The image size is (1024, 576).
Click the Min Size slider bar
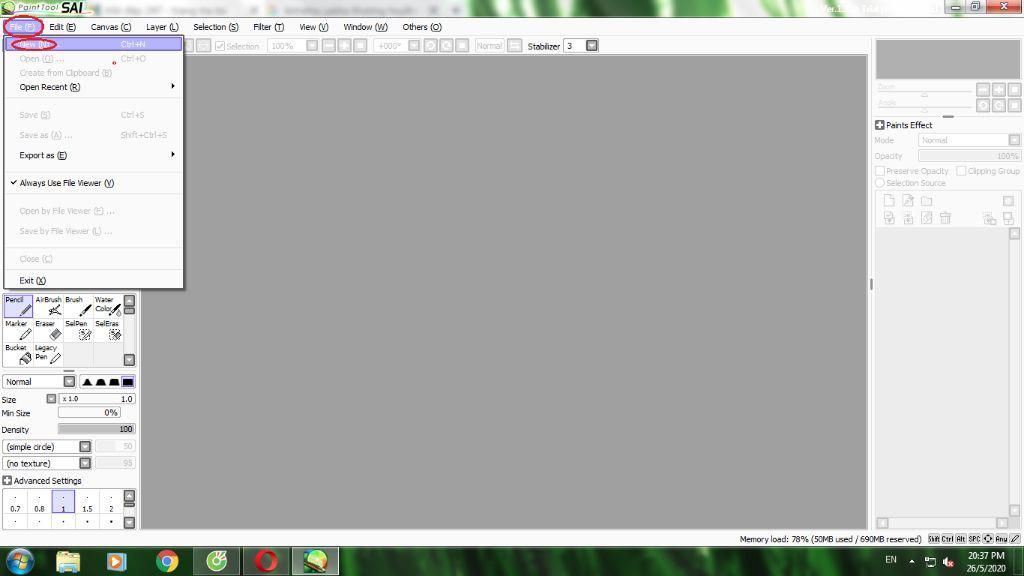click(x=89, y=413)
